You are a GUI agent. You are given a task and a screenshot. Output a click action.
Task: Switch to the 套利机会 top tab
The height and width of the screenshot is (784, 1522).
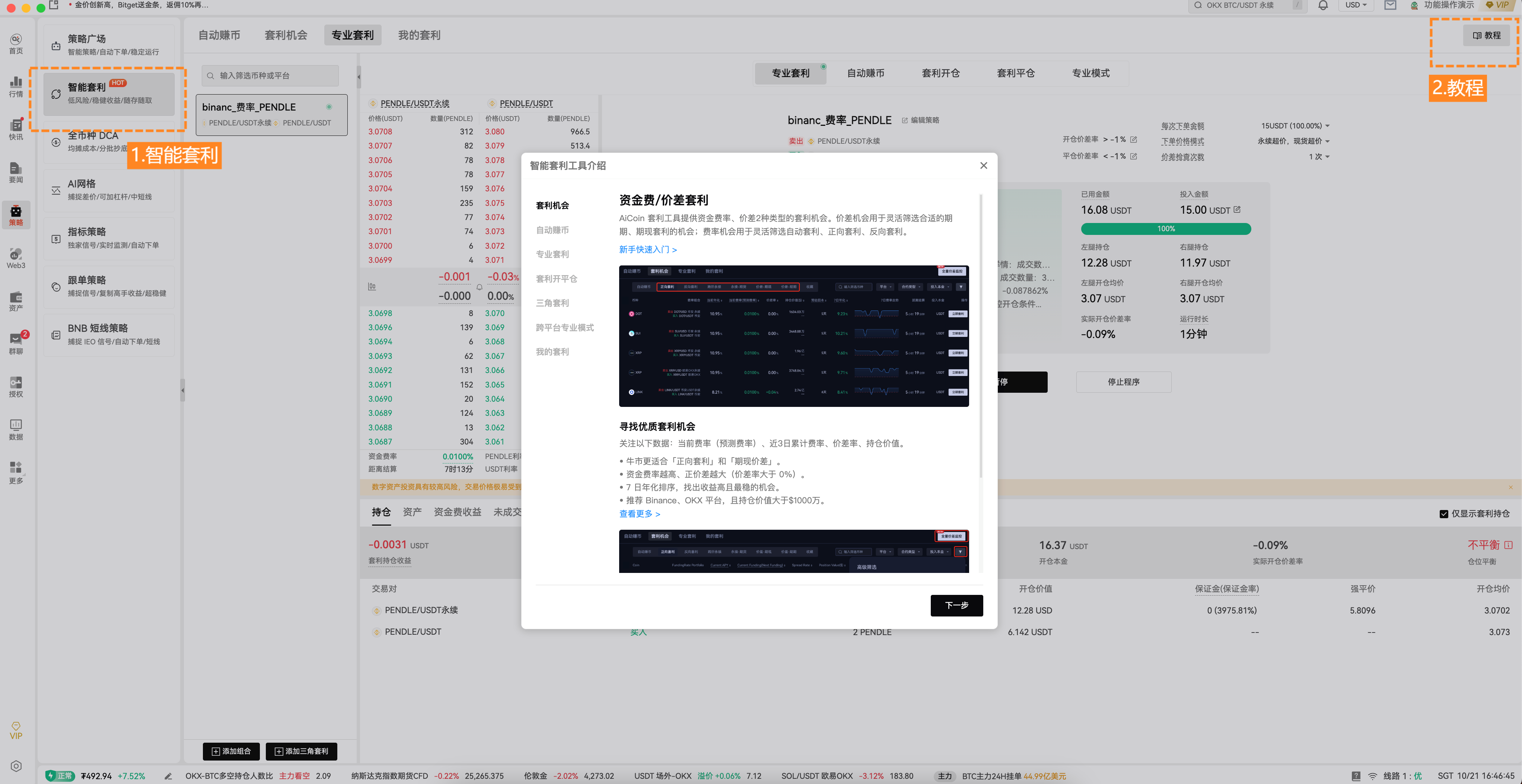[286, 35]
